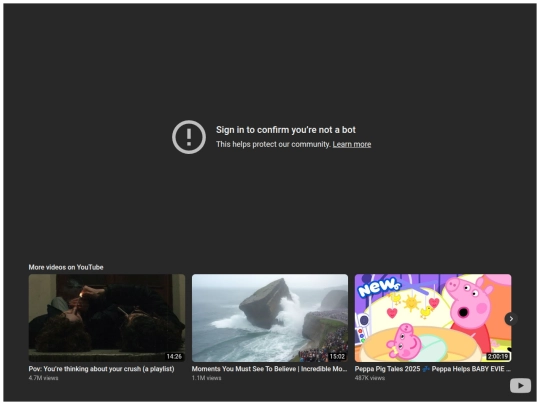The width and height of the screenshot is (540, 405).
Task: Click the "487K views" text
Action: (x=370, y=378)
